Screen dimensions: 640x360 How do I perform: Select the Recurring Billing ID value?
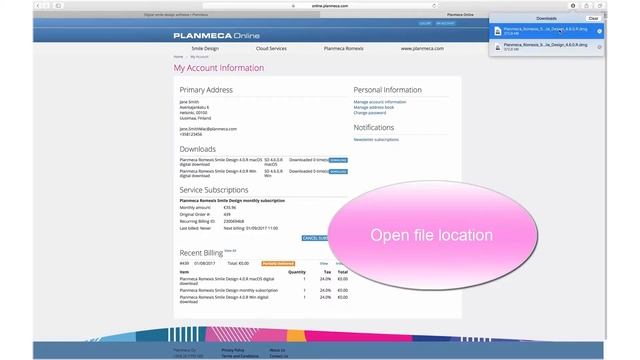click(234, 221)
